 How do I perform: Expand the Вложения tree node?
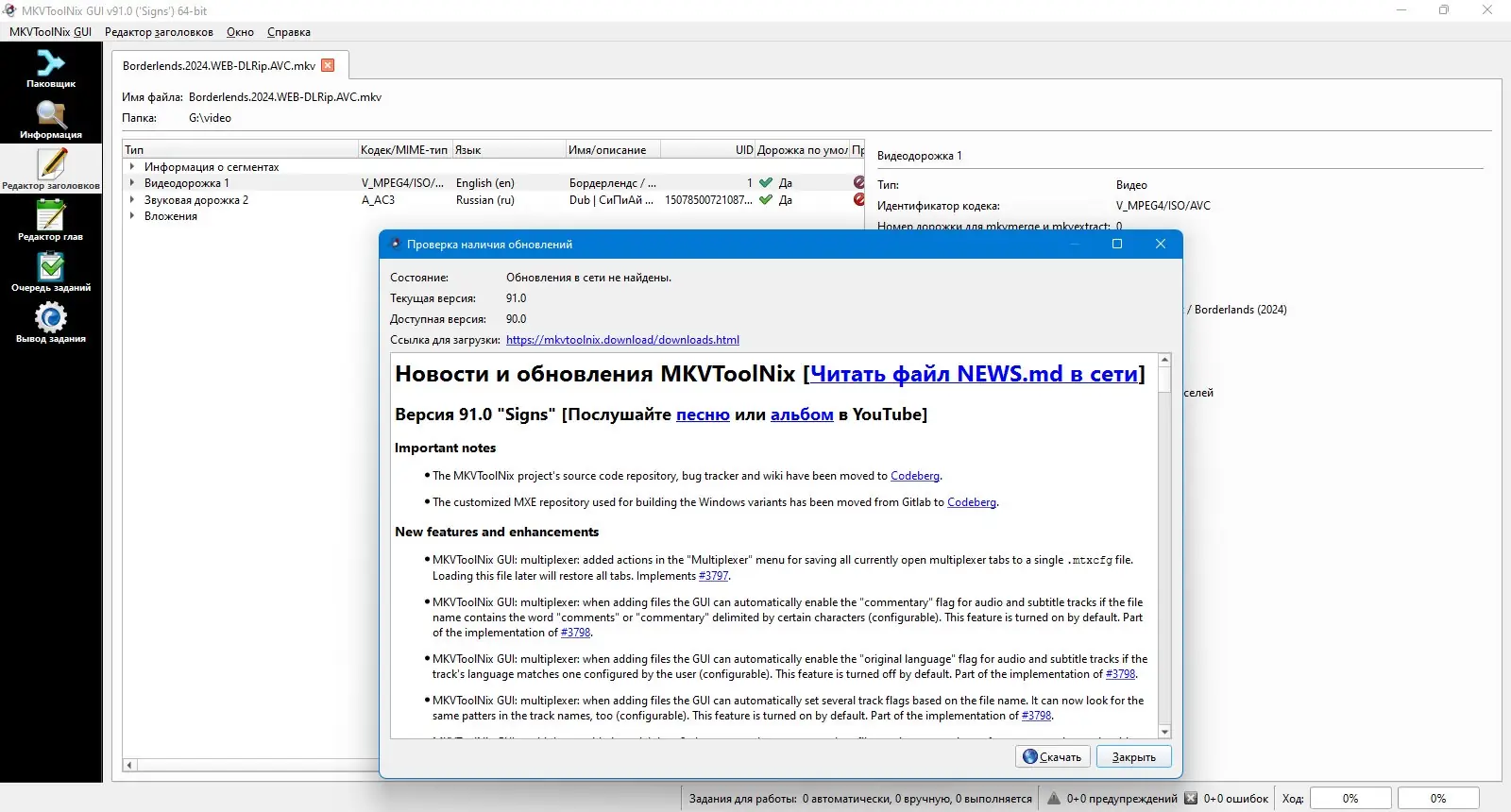pyautogui.click(x=132, y=216)
